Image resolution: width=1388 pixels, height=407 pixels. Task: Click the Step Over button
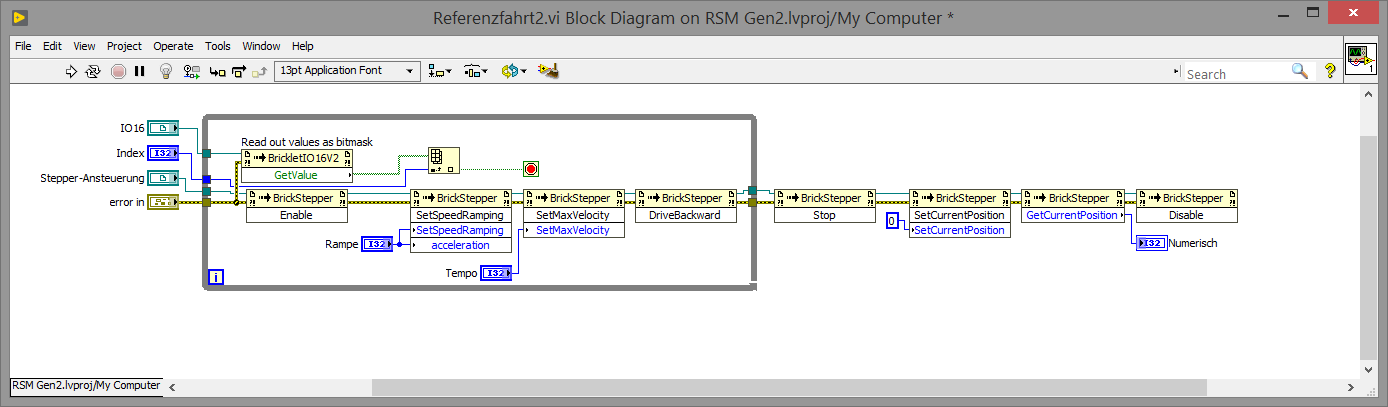pos(238,71)
